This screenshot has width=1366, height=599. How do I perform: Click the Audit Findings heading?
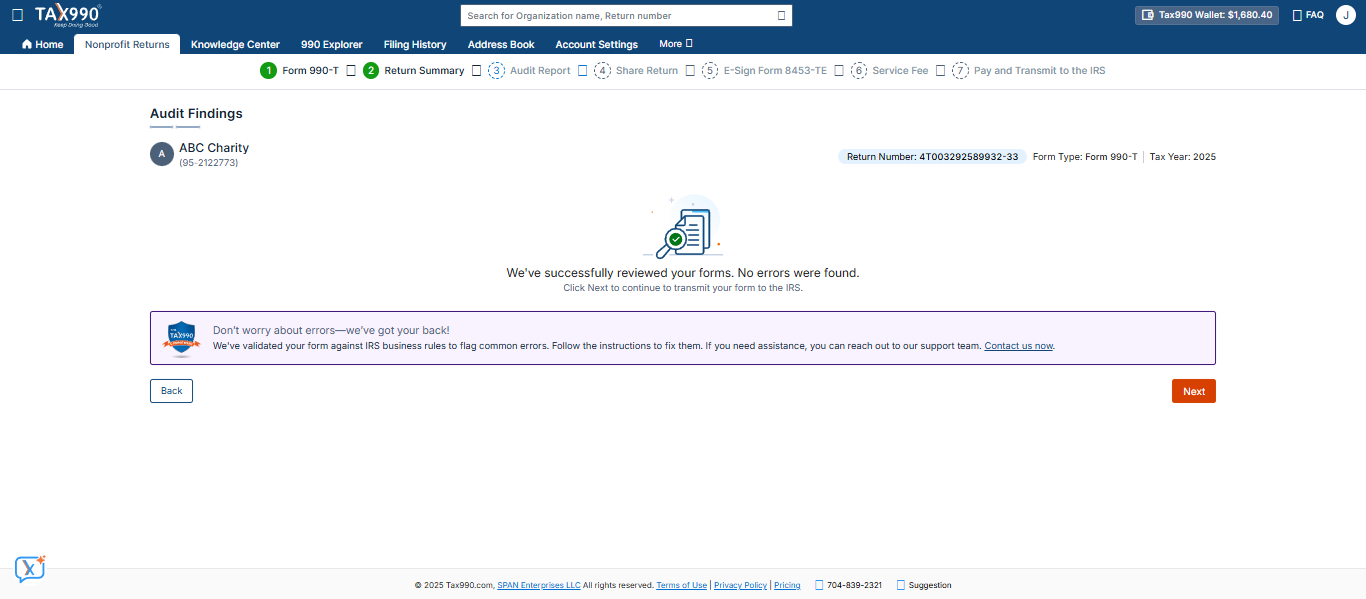click(x=196, y=114)
